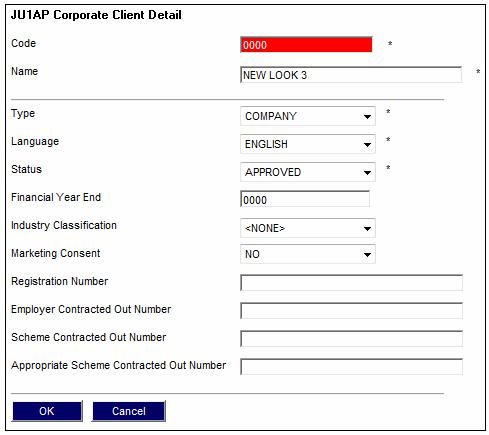
Task: Open the Type dropdown set to COMPANY
Action: 308,116
